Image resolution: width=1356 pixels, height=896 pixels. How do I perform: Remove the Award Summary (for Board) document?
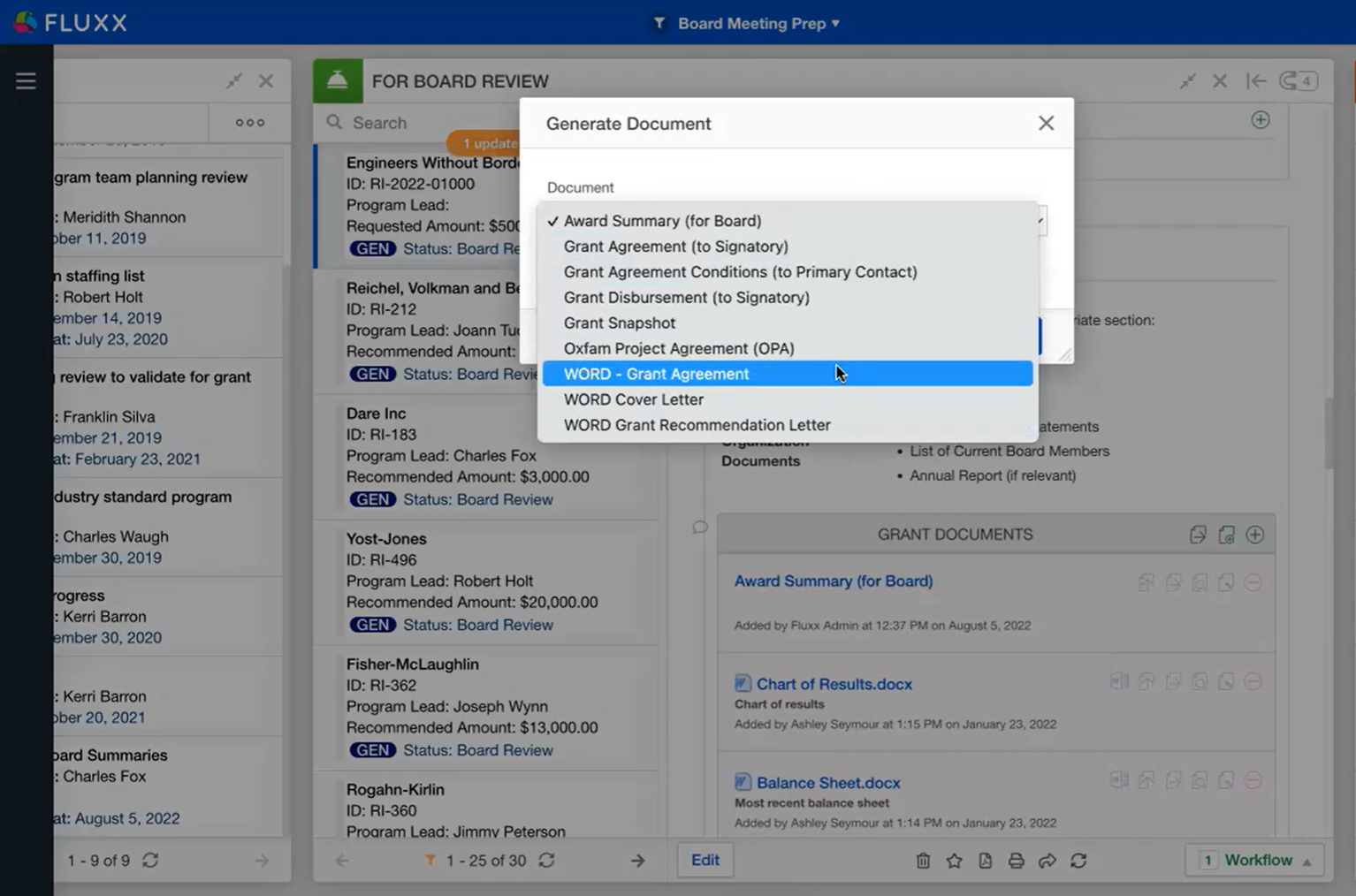click(x=1253, y=582)
